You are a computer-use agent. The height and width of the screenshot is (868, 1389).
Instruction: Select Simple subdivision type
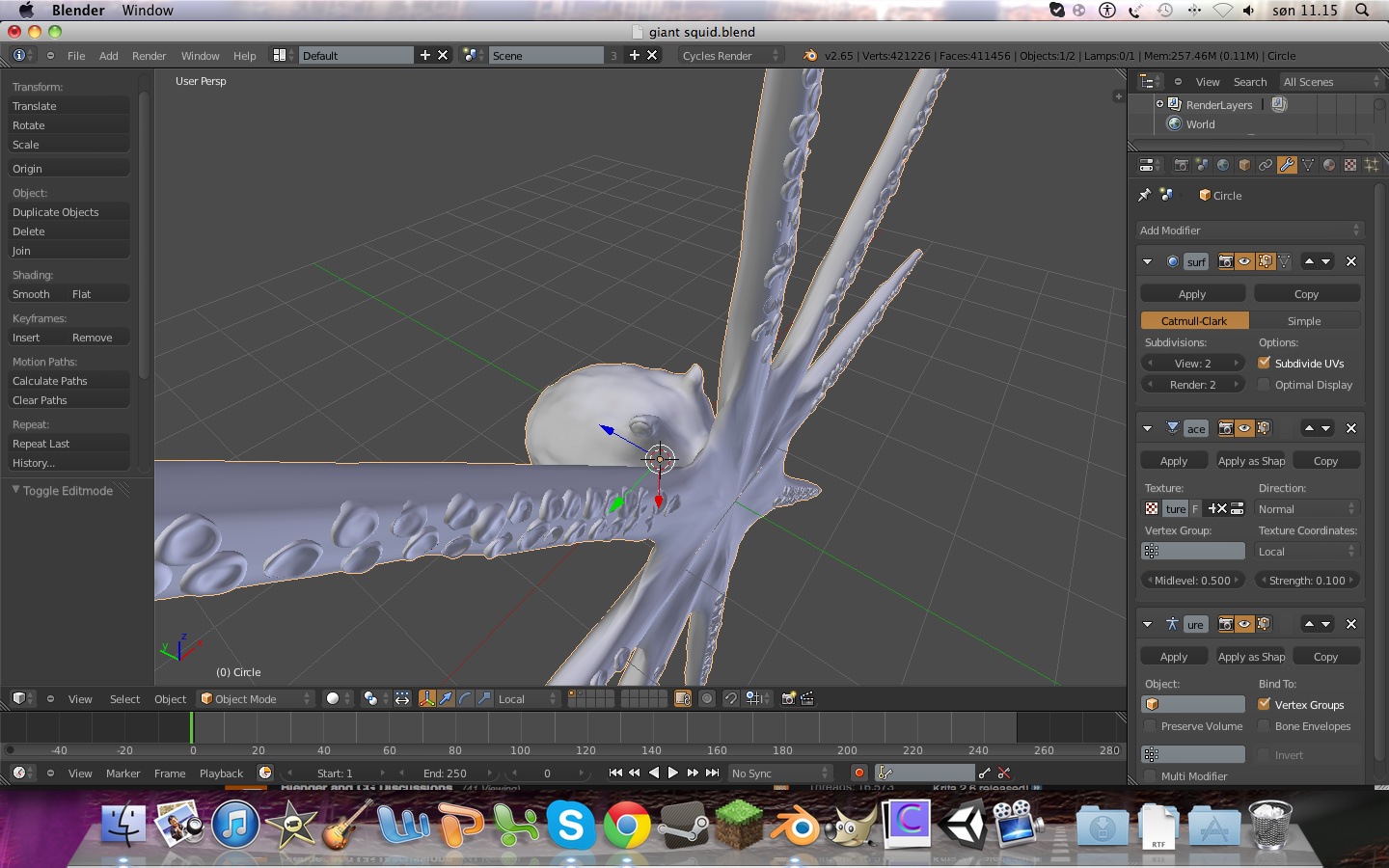point(1304,321)
